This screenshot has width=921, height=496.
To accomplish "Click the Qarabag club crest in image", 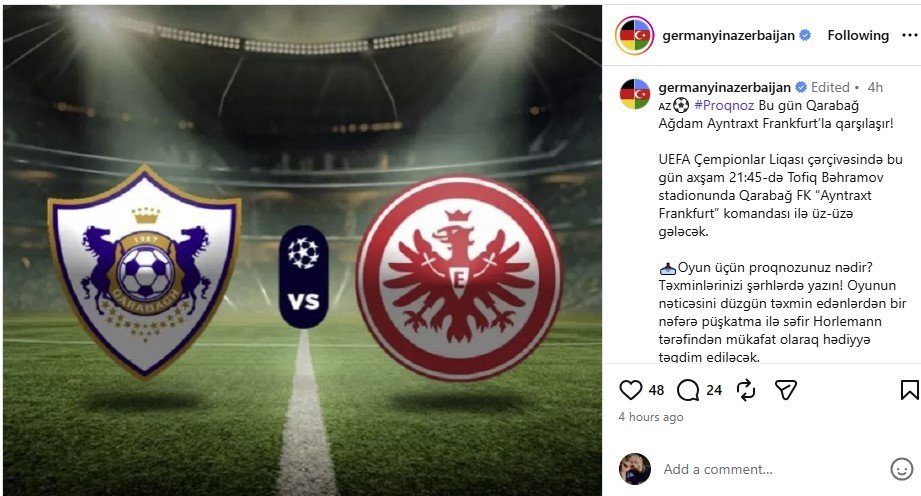I will point(144,272).
